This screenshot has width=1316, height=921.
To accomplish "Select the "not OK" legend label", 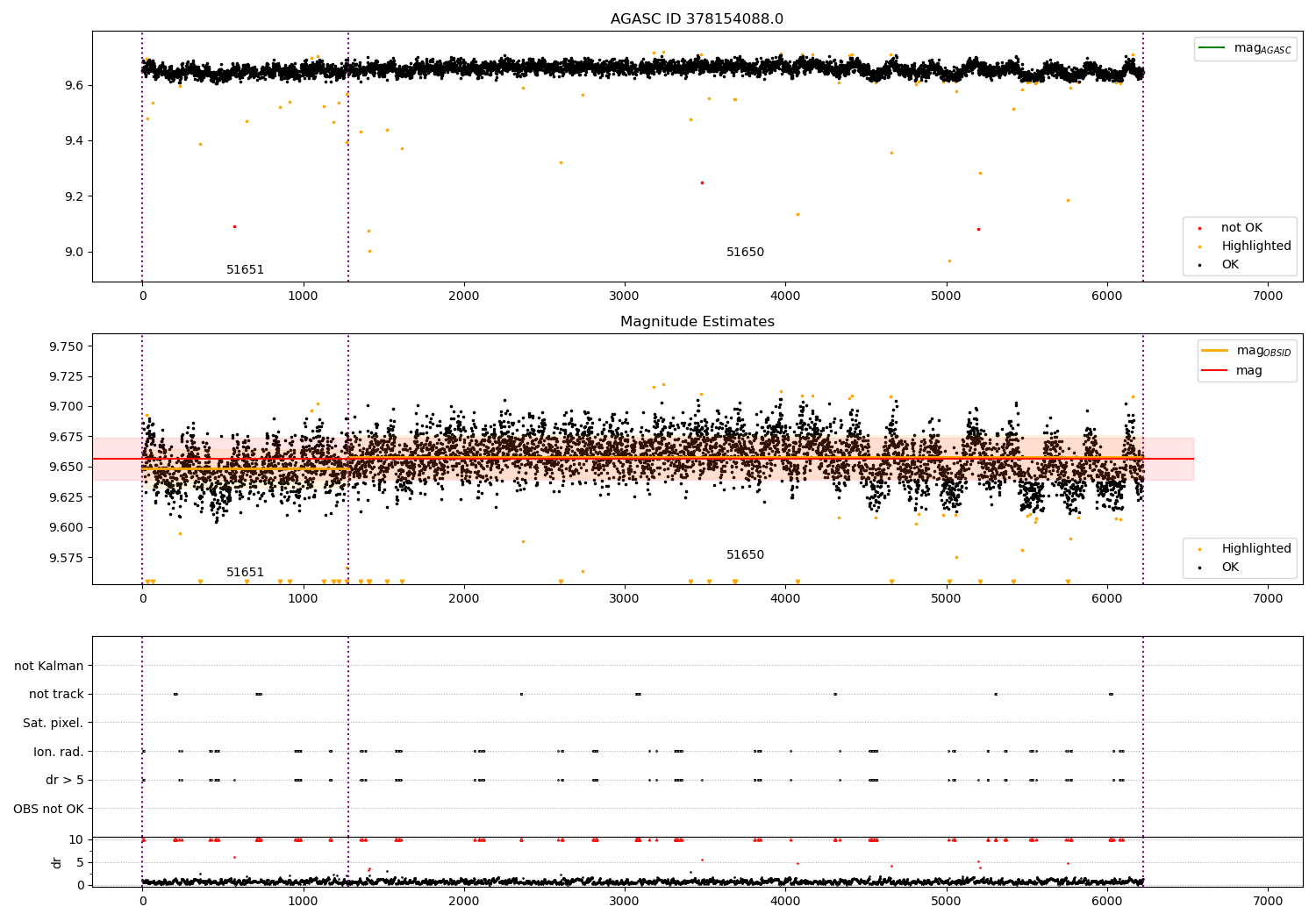I will (1241, 228).
